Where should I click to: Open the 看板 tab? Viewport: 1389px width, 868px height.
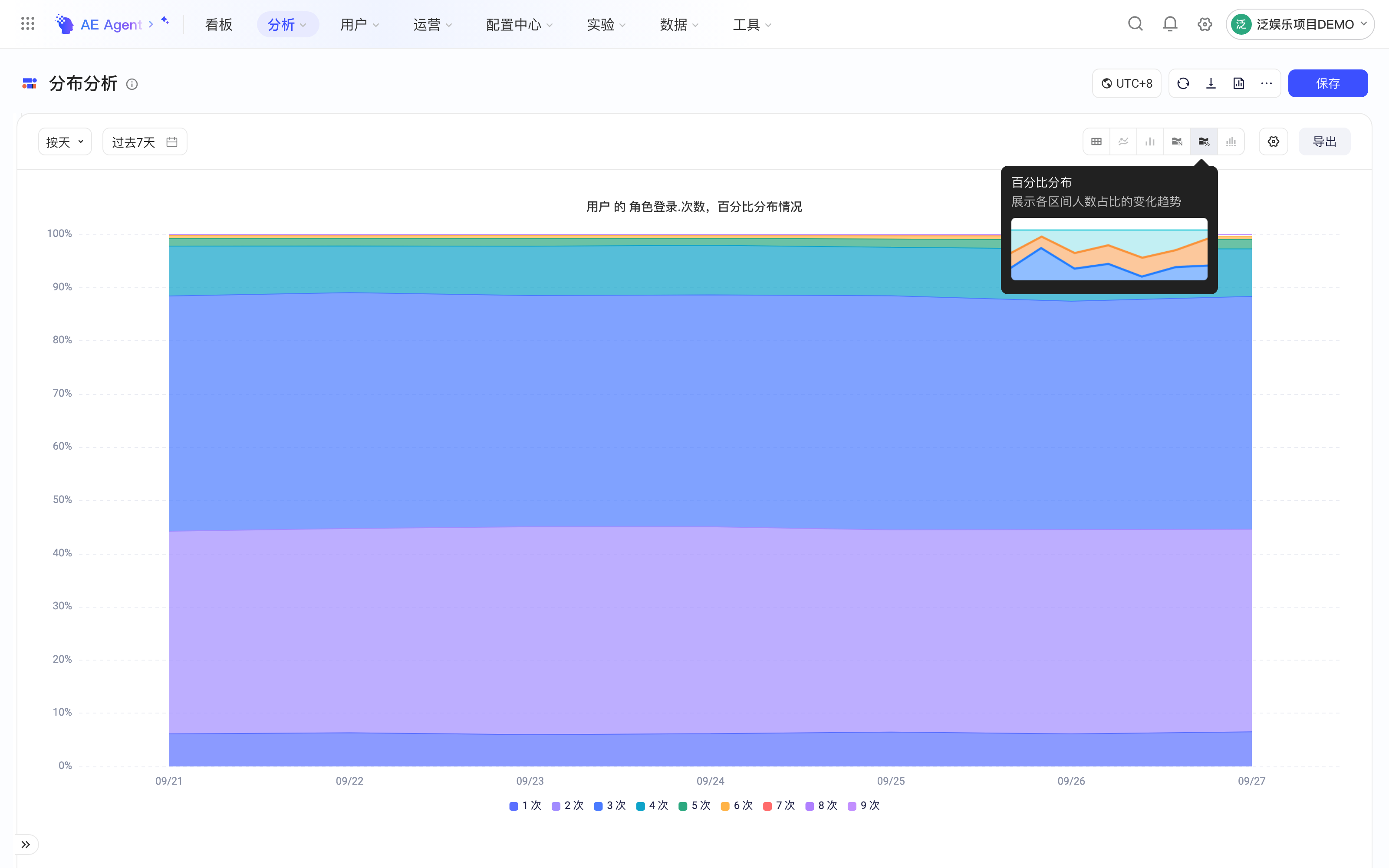click(x=218, y=24)
